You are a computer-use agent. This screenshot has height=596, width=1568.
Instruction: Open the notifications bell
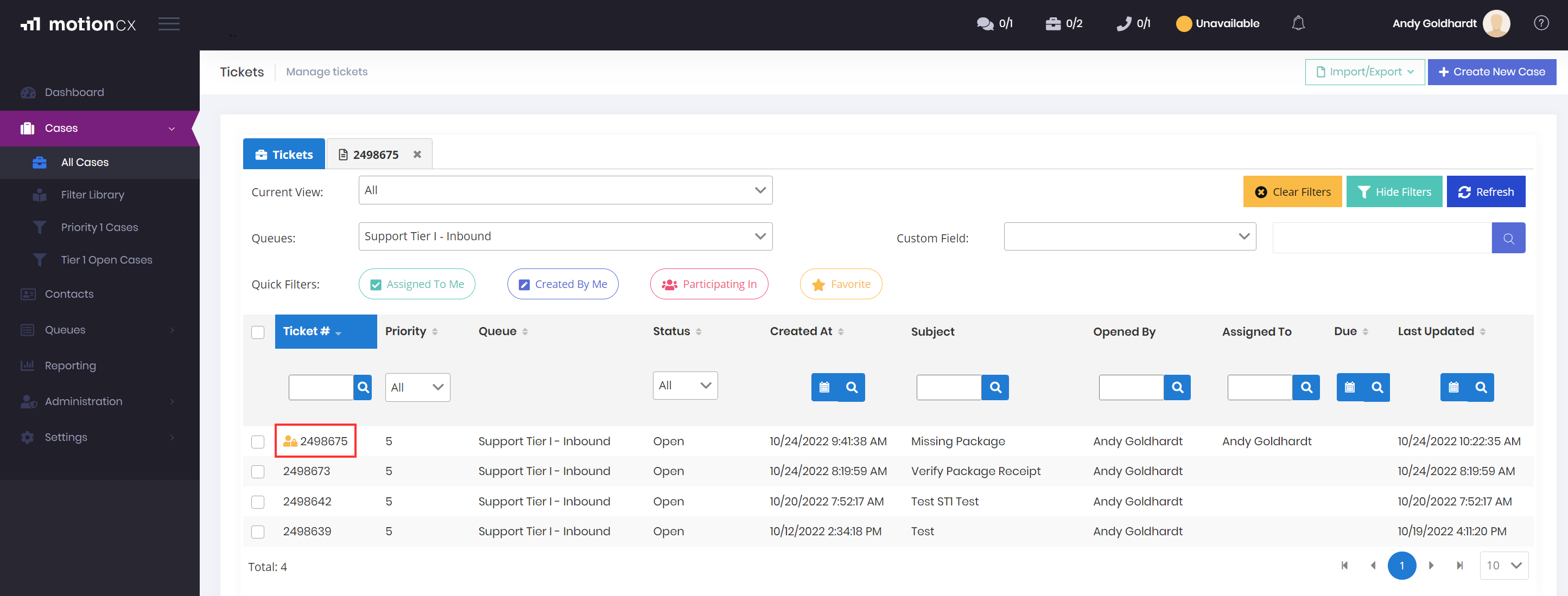1298,24
